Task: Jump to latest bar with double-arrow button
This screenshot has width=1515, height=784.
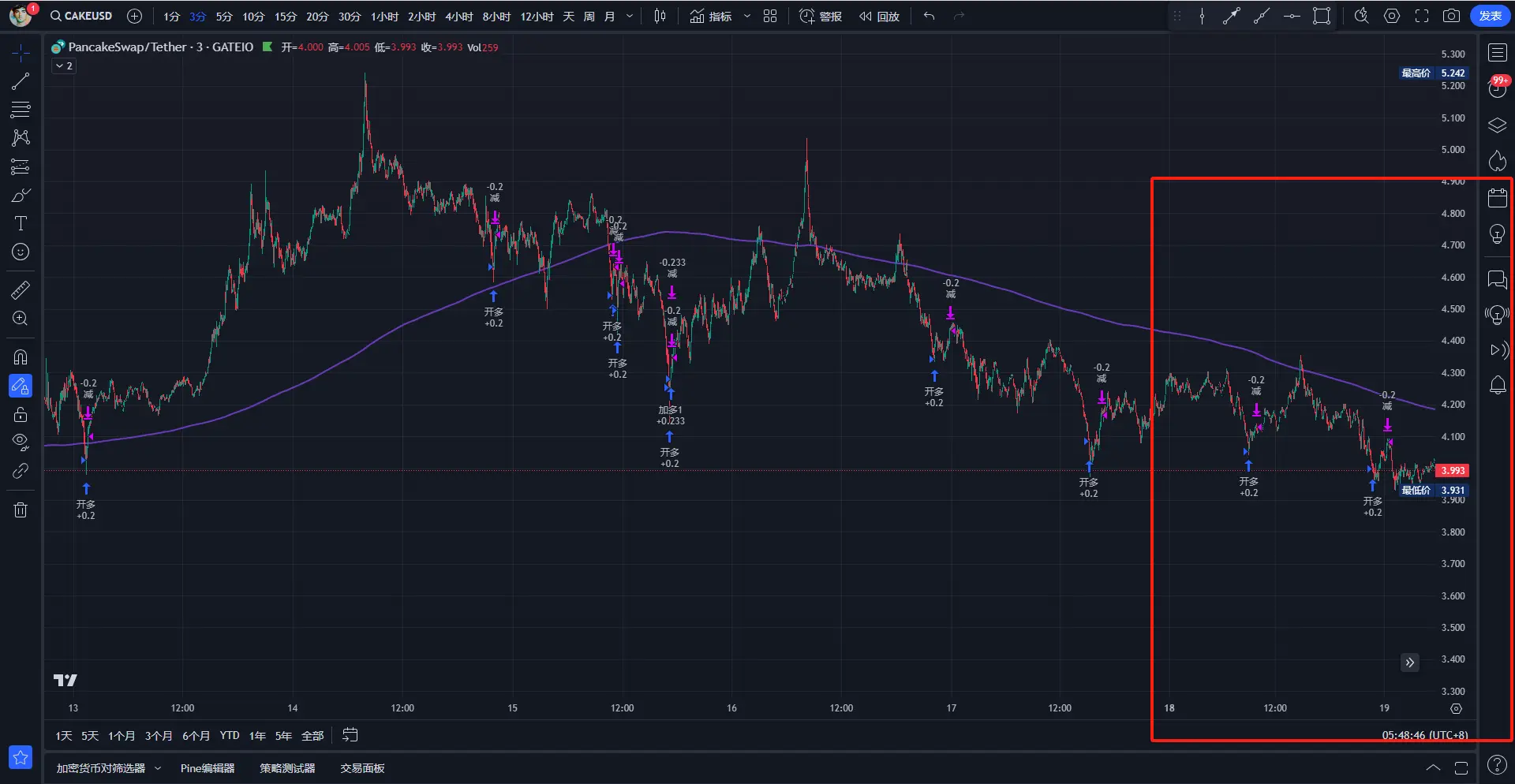Action: (x=1410, y=663)
